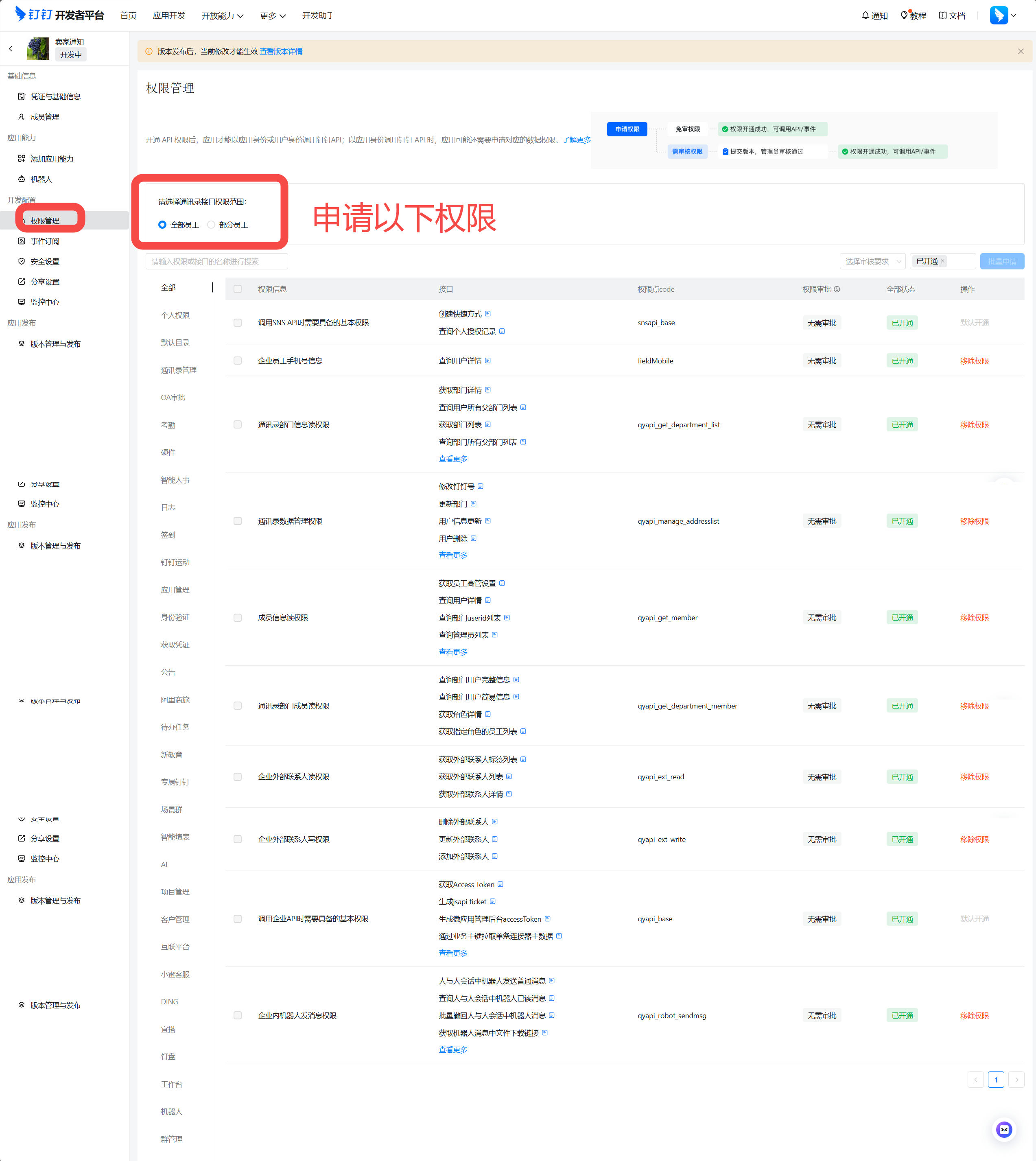Screen dimensions: 1036x1161
Task: Select the 个人权限 category tab
Action: tap(175, 315)
